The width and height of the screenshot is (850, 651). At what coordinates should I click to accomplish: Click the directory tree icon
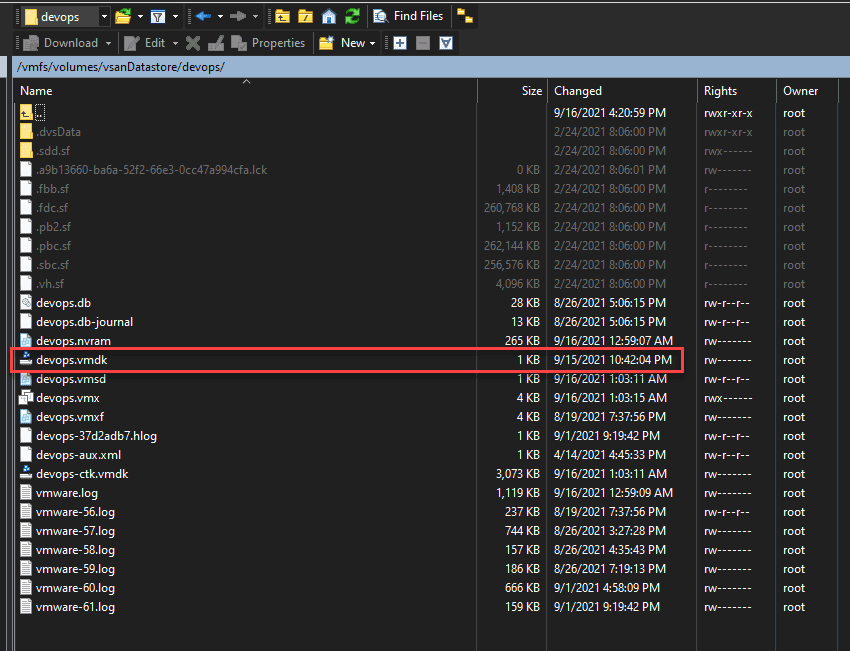(x=465, y=16)
